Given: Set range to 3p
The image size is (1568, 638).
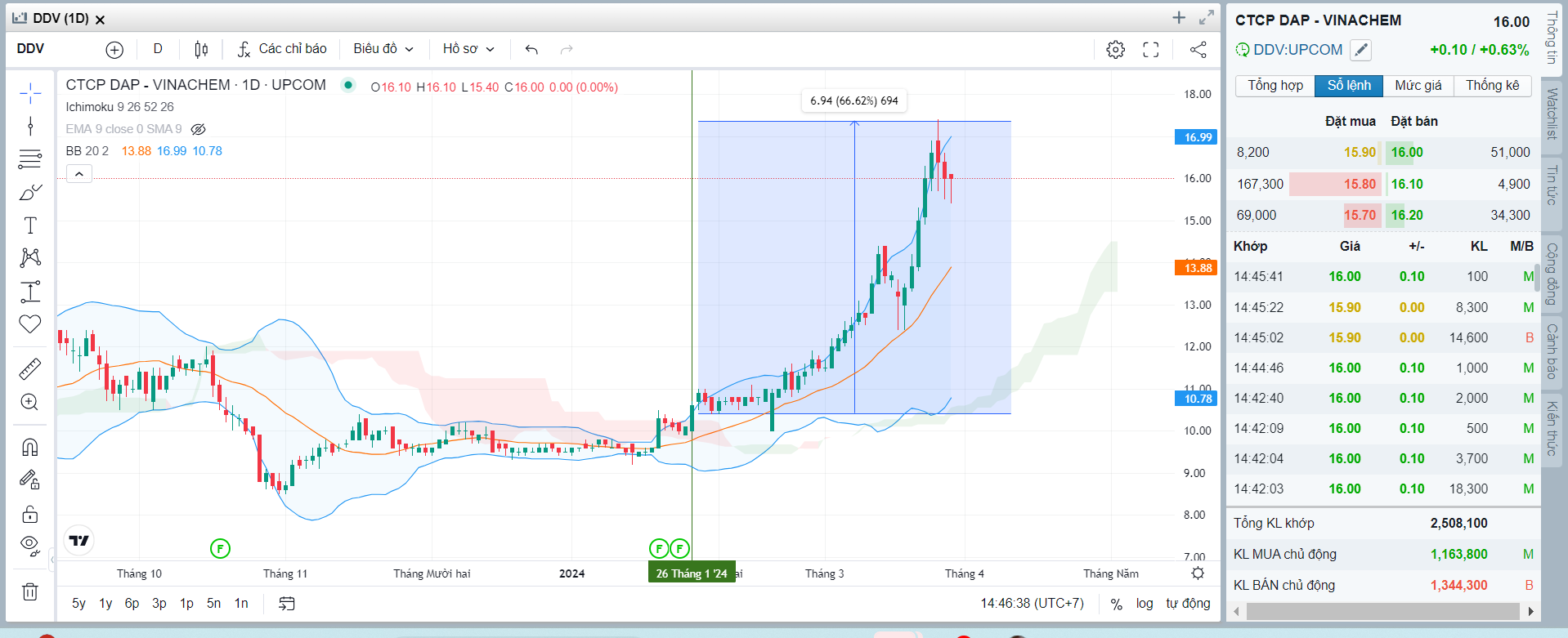Looking at the screenshot, I should pos(159,604).
